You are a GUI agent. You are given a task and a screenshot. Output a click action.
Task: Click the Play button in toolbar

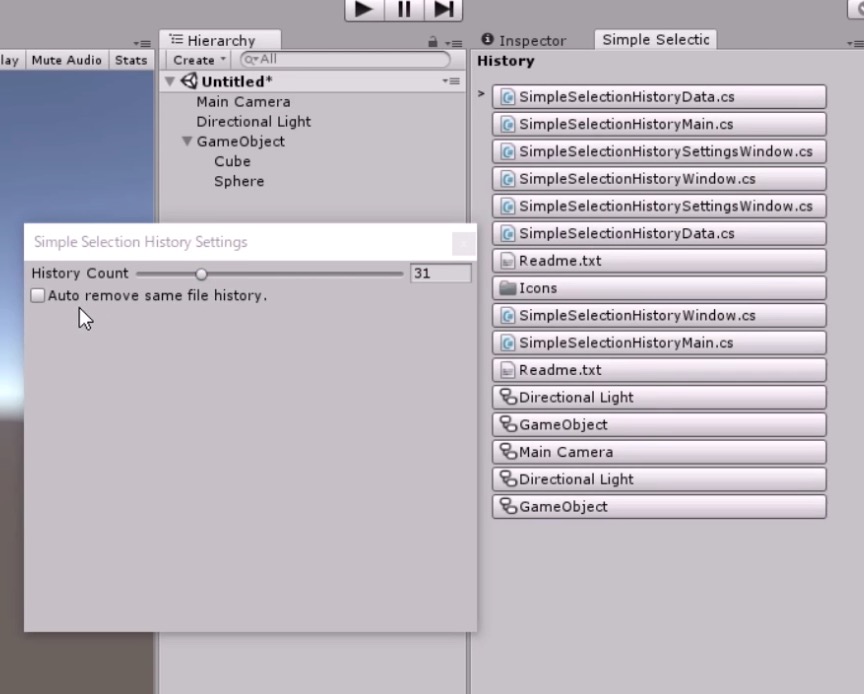click(x=364, y=9)
